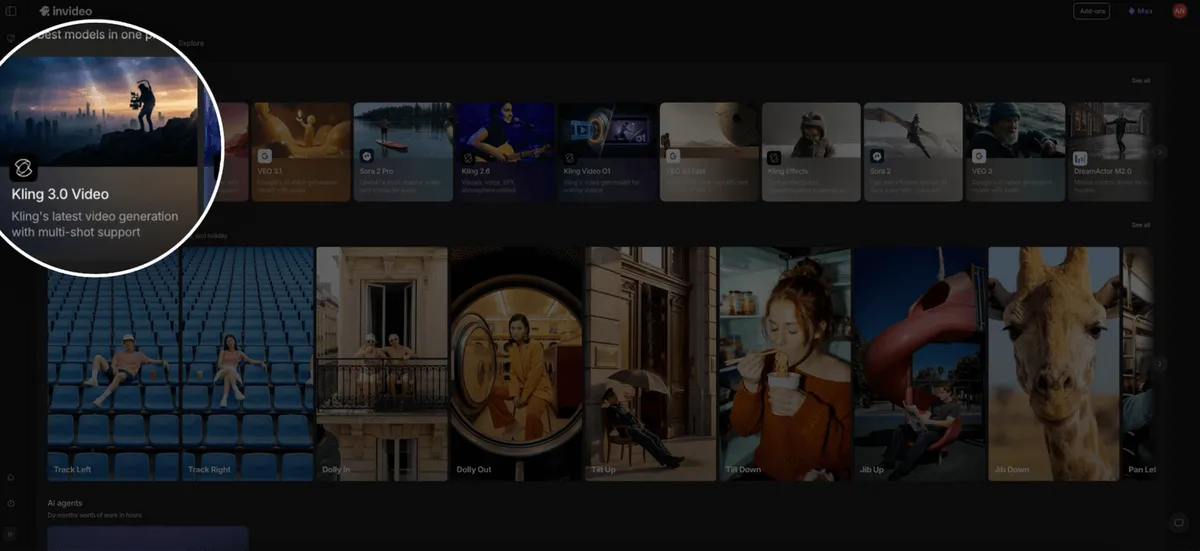
Task: Open the partially visible Pan Left thumbnail
Action: click(x=1137, y=364)
